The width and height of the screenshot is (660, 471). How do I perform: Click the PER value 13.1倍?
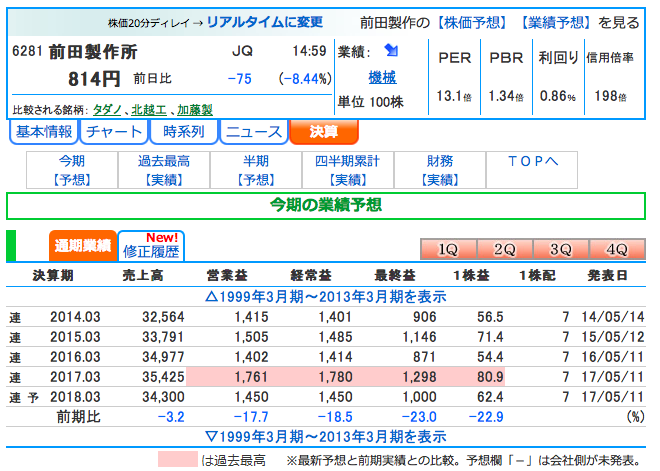point(454,96)
